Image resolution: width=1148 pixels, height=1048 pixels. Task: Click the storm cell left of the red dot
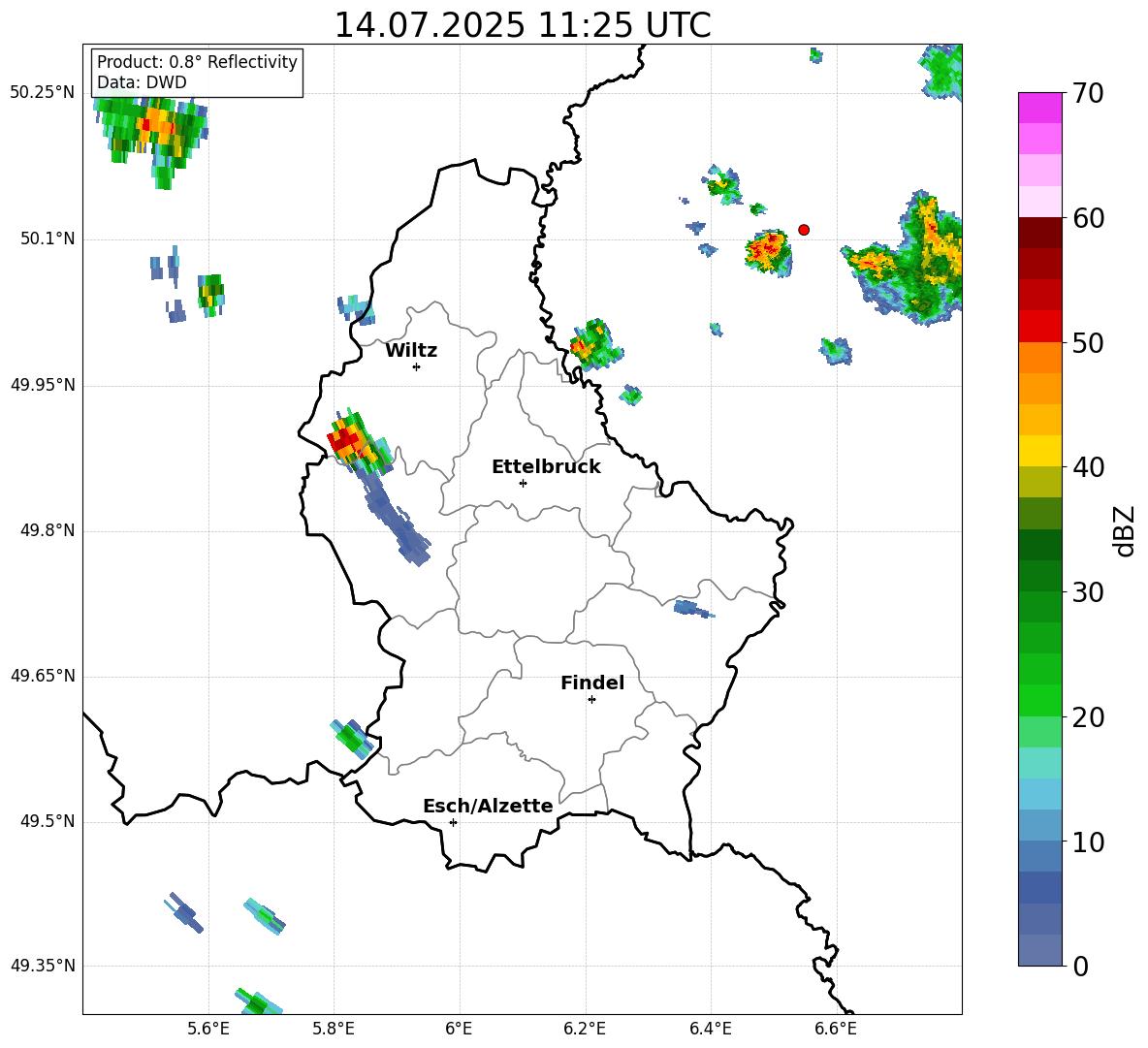[x=769, y=252]
